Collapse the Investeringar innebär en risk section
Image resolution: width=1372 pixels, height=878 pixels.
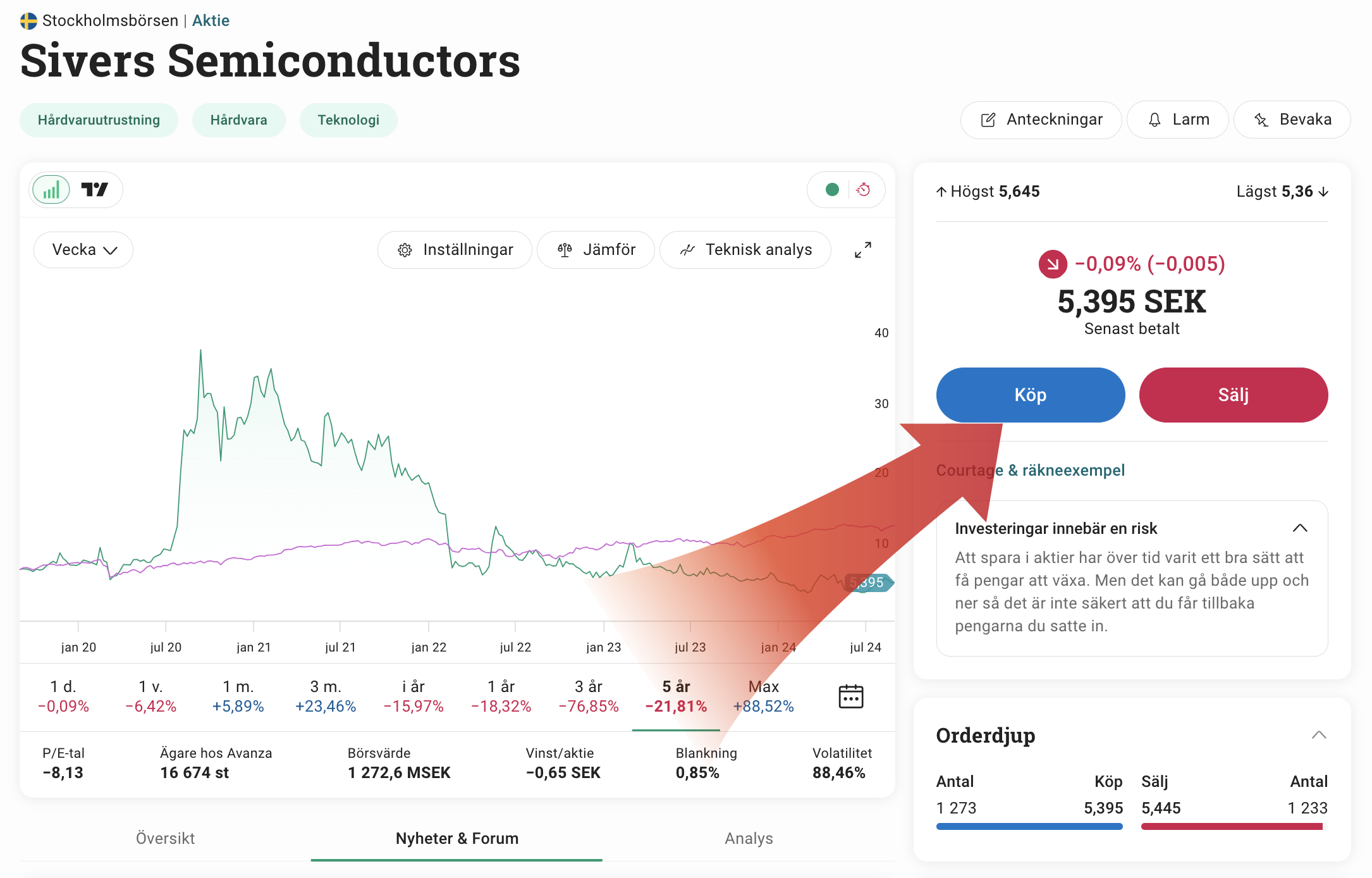pos(1300,528)
